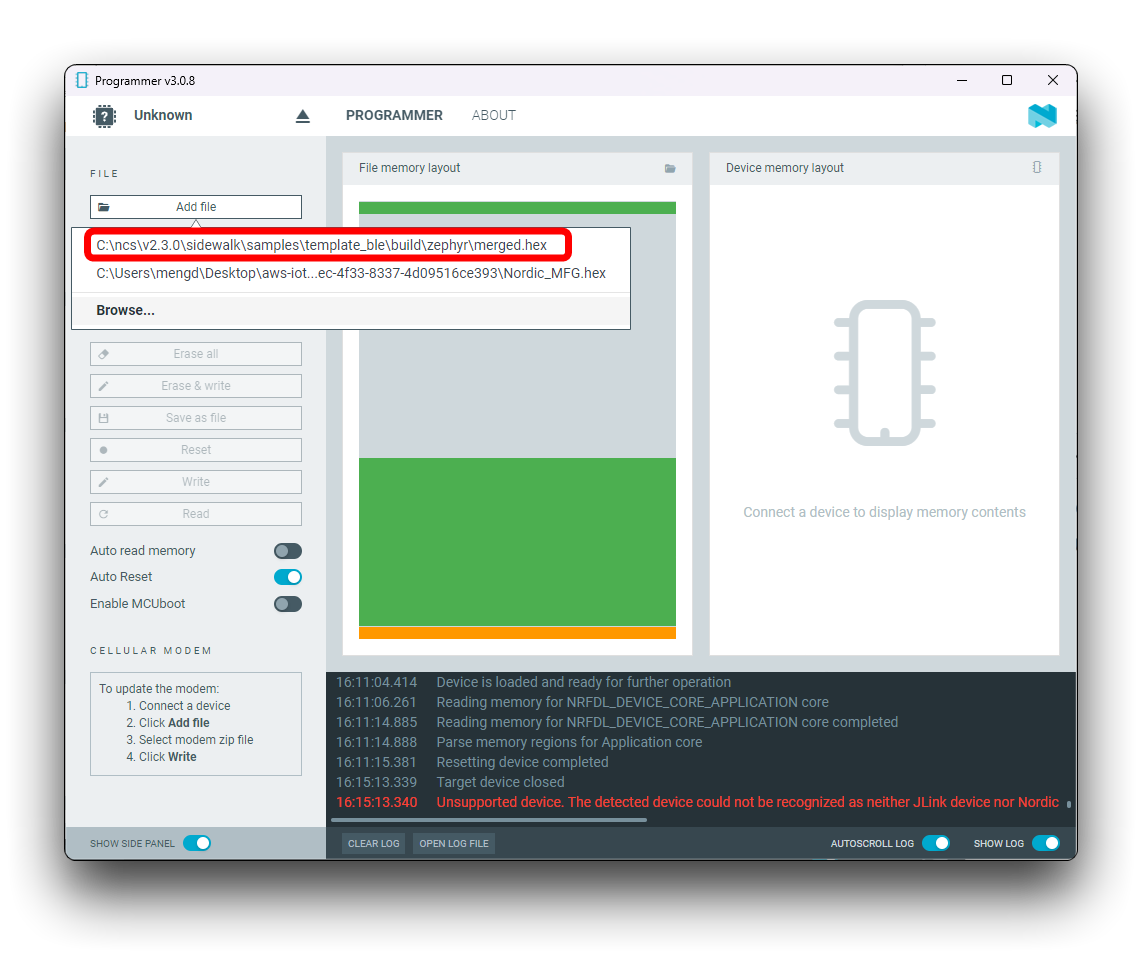
Task: Open the Unknown device selector
Action: tap(163, 116)
